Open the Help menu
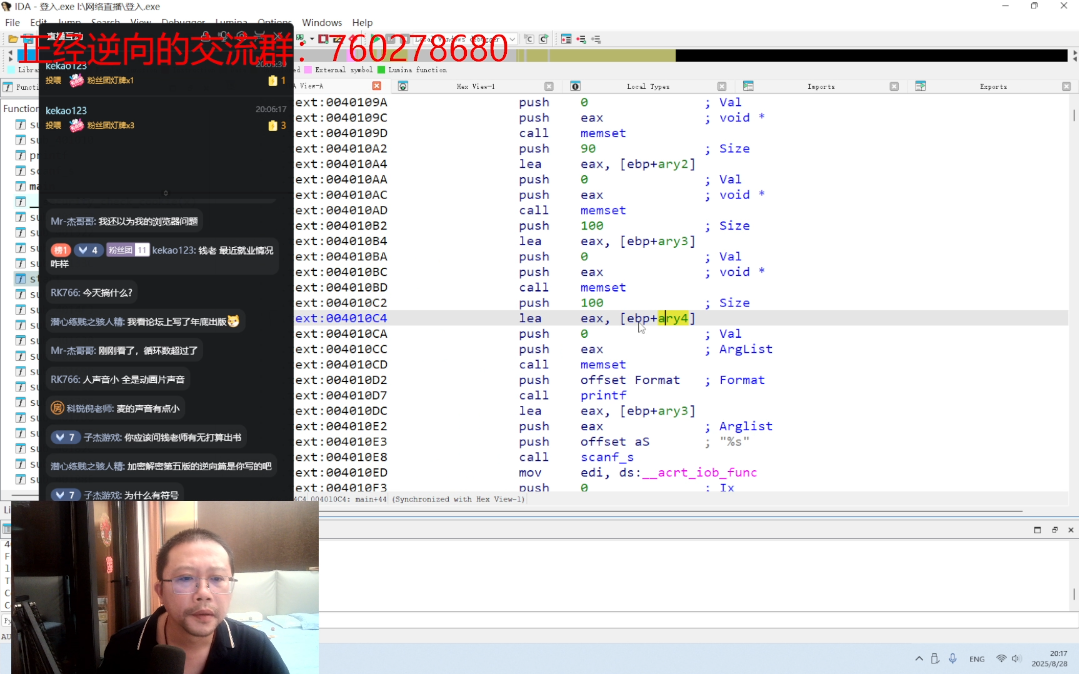 tap(362, 22)
